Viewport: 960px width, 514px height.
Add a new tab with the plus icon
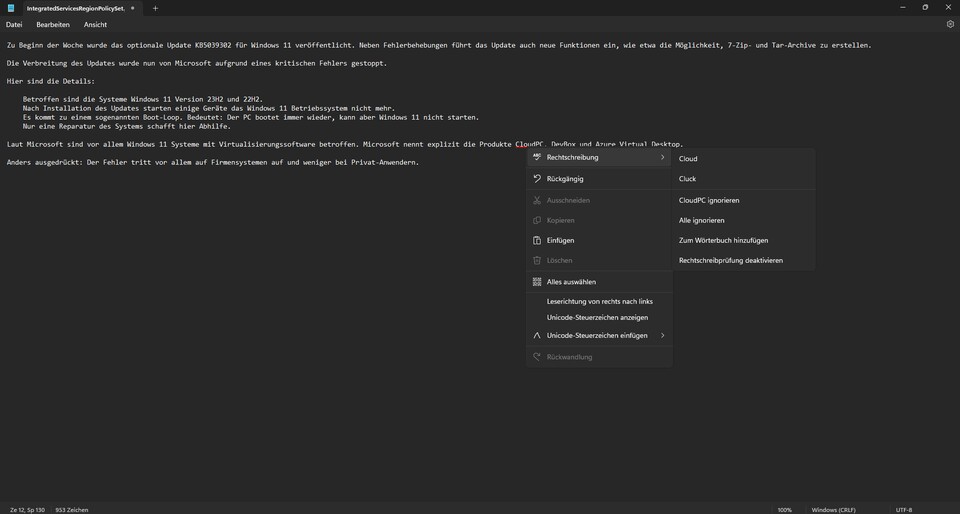(x=155, y=8)
